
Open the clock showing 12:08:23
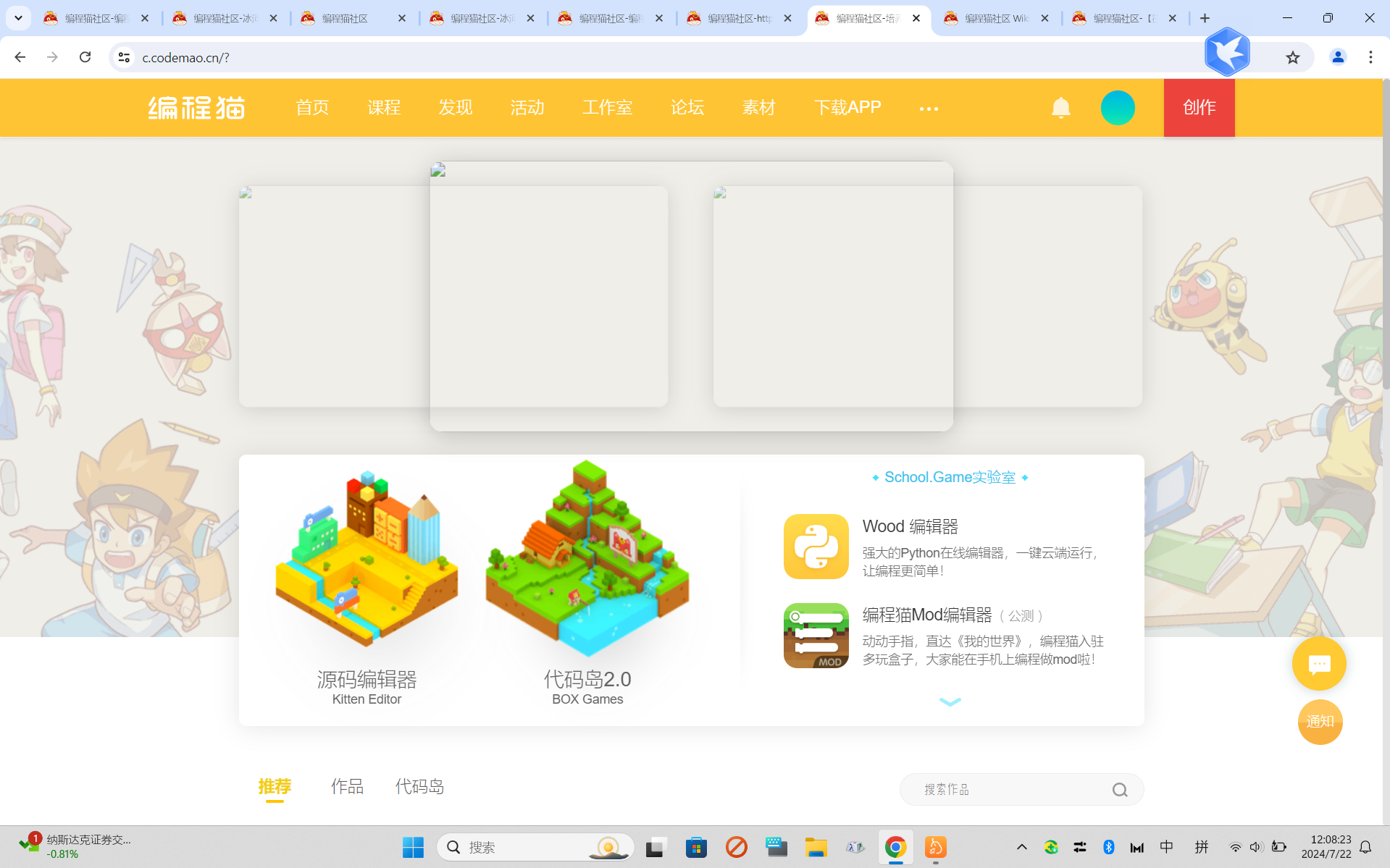click(1326, 847)
